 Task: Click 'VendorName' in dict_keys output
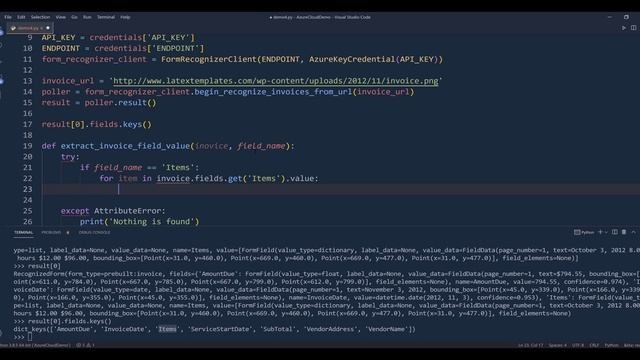coord(387,329)
